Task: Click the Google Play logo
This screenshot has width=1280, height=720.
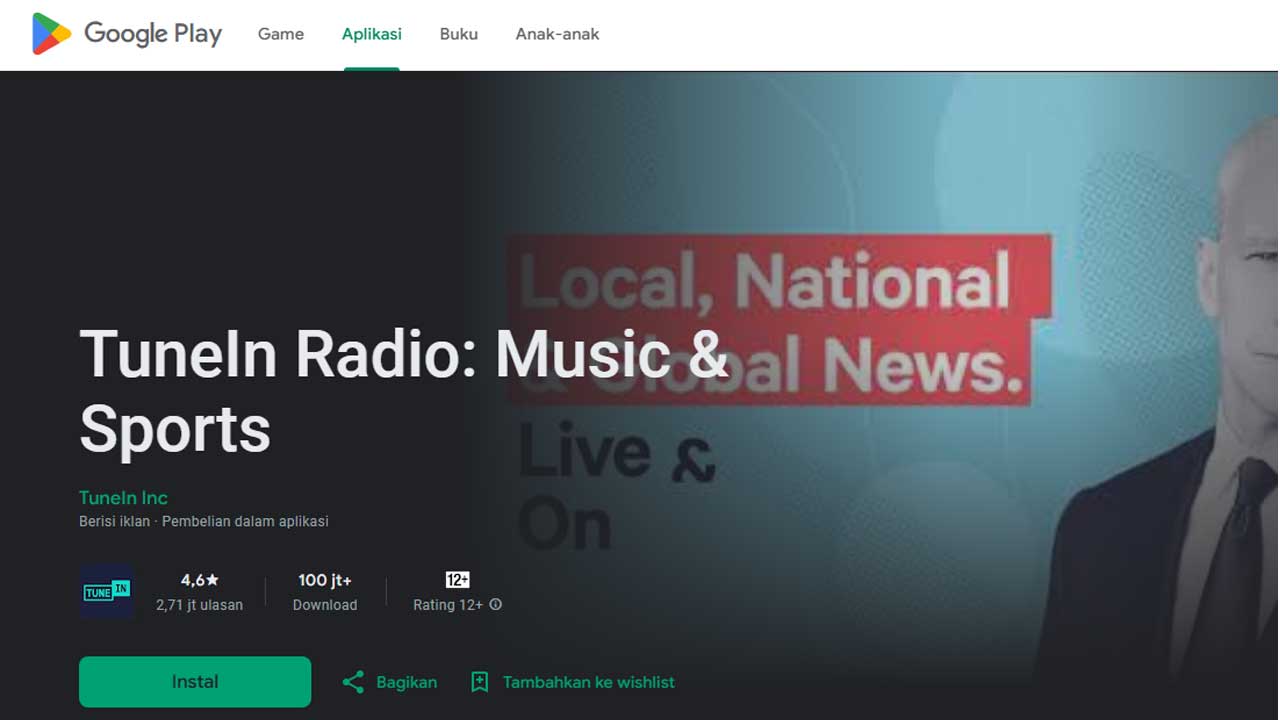Action: click(127, 34)
